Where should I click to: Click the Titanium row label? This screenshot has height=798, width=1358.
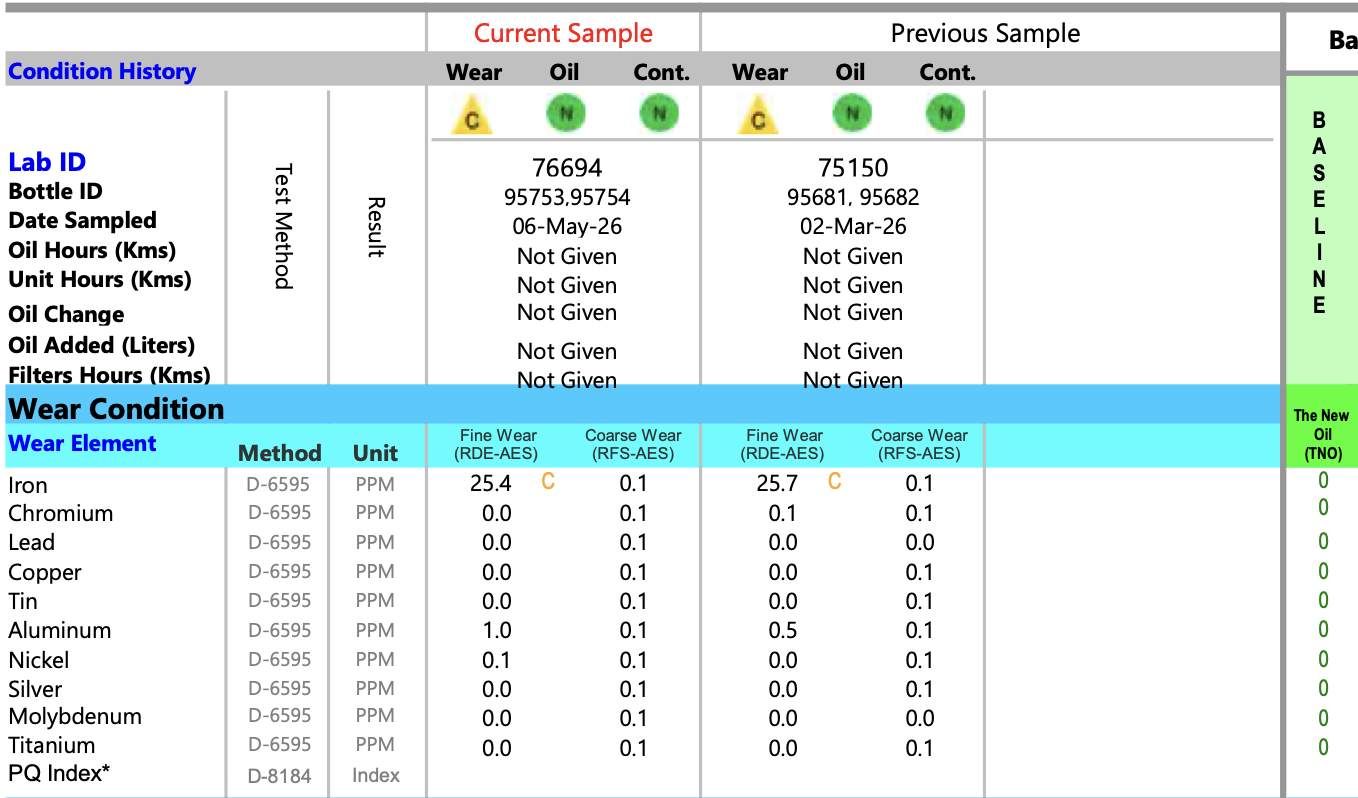(52, 745)
